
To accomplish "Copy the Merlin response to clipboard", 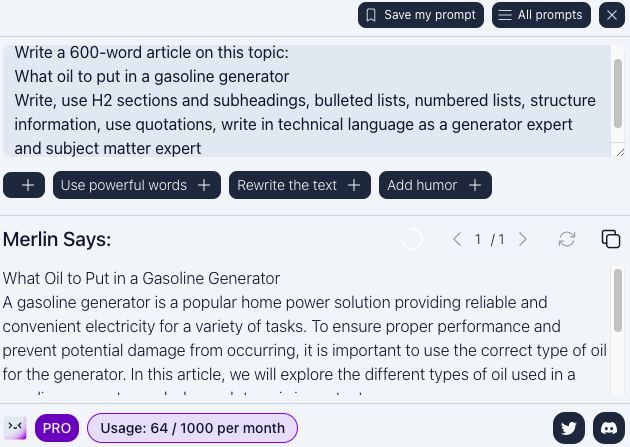I will coord(611,239).
